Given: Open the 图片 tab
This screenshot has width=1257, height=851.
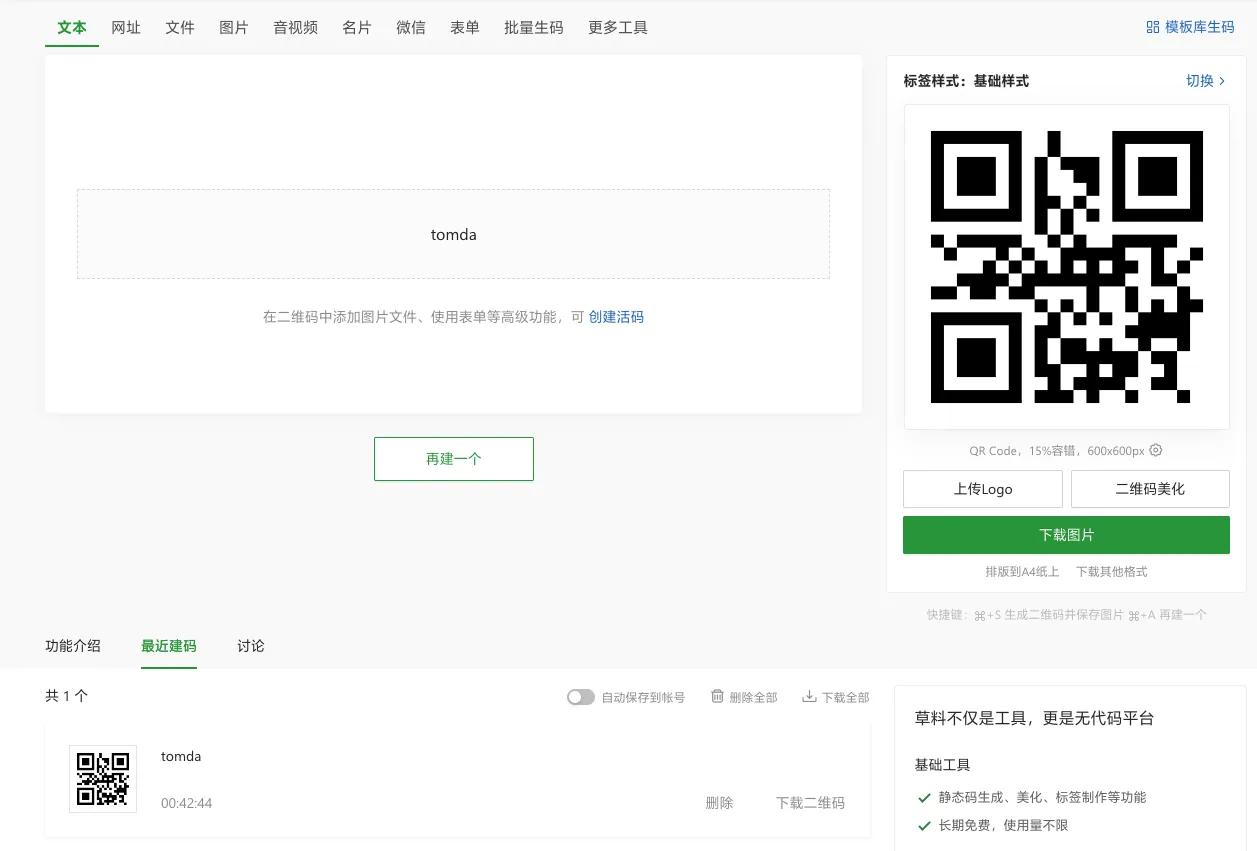Looking at the screenshot, I should (x=234, y=27).
